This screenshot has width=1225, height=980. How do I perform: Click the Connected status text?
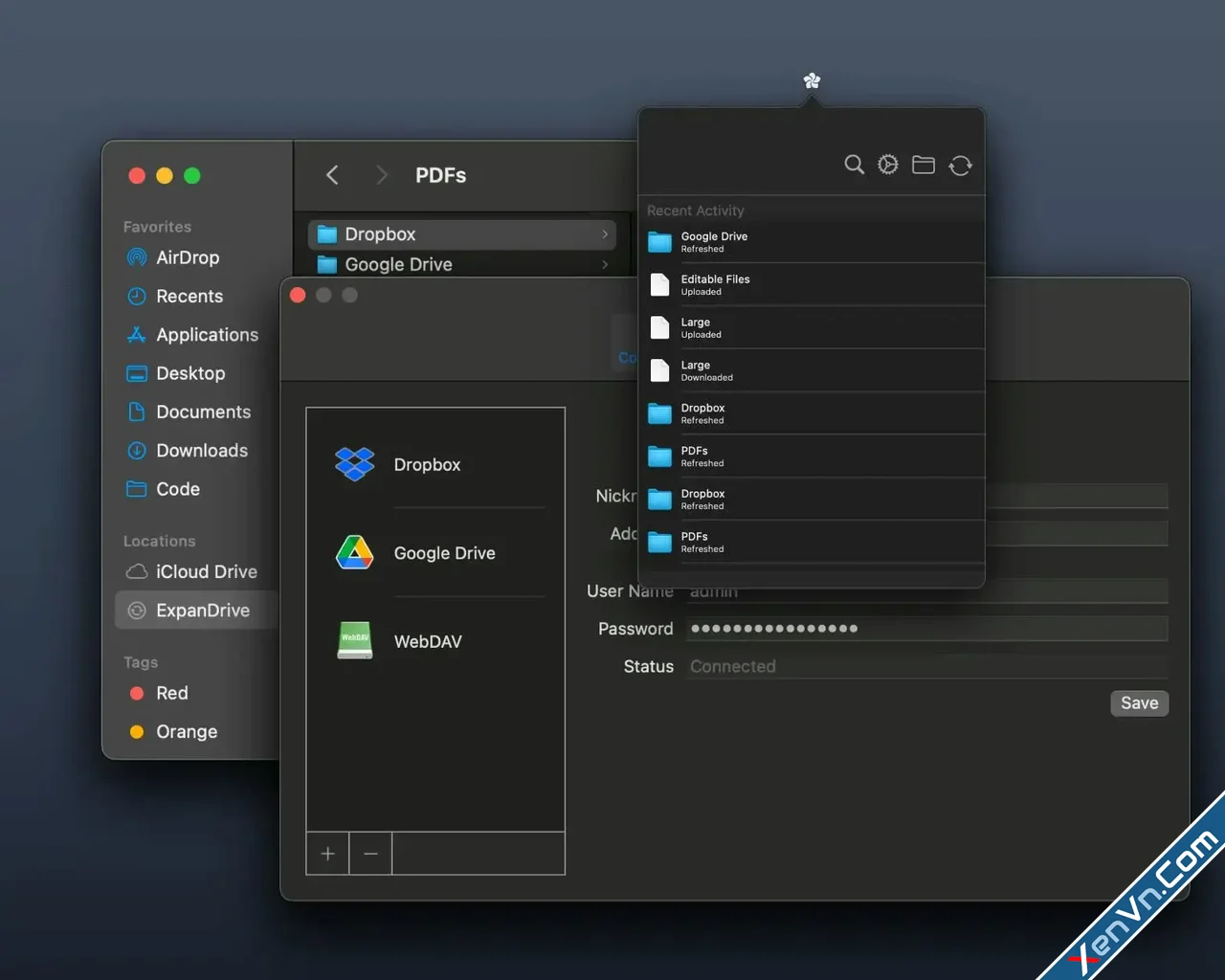tap(733, 666)
